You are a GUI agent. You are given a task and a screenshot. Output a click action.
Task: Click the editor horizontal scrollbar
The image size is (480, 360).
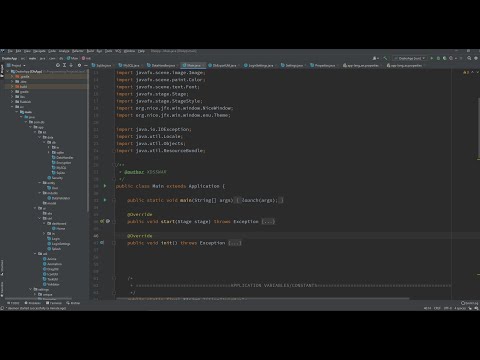pyautogui.click(x=263, y=298)
